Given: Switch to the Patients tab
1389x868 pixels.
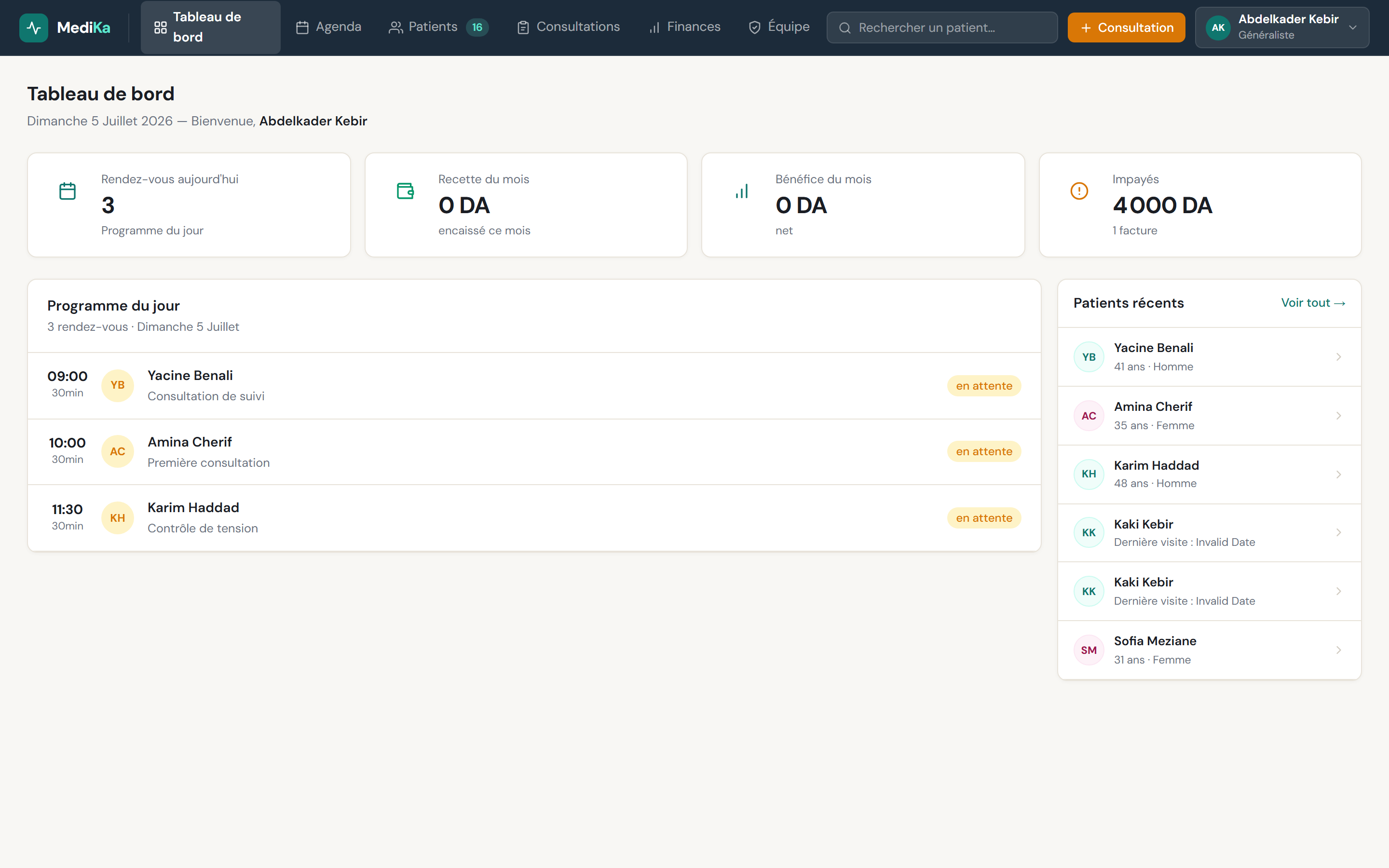Looking at the screenshot, I should (438, 27).
